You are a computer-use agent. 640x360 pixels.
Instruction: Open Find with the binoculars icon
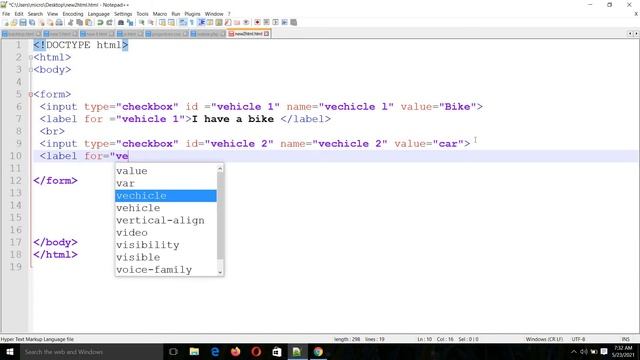tap(121, 22)
